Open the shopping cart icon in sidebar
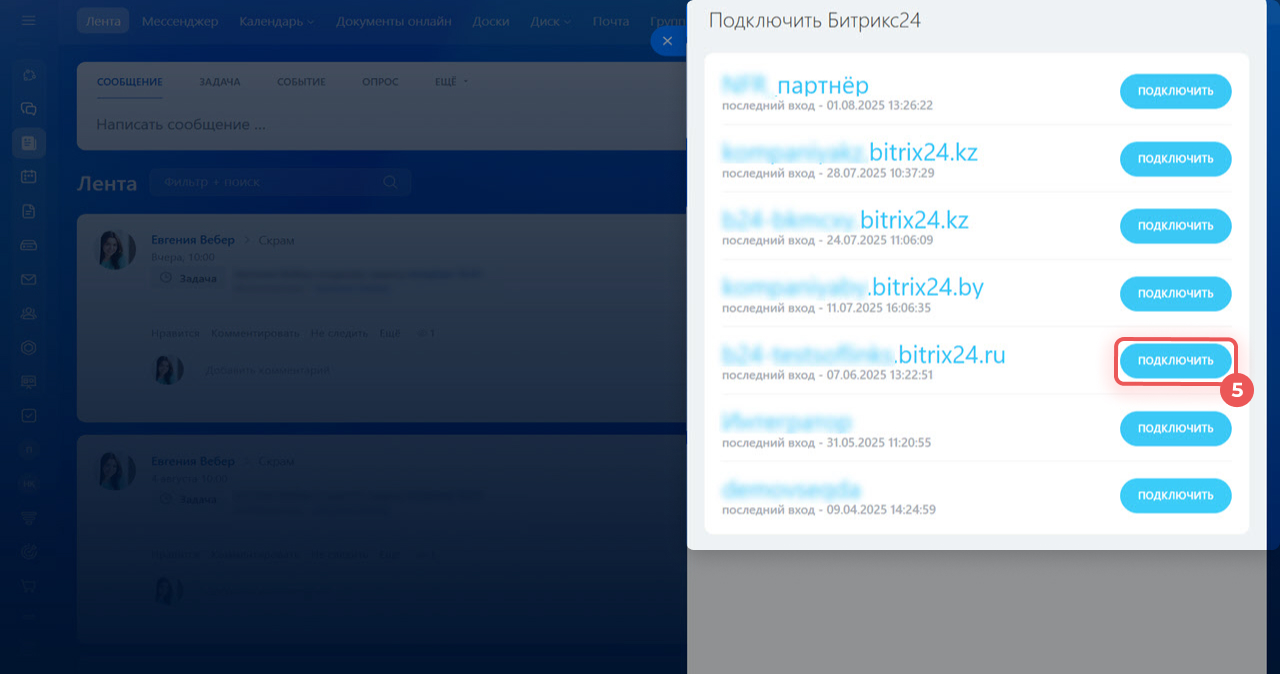This screenshot has height=674, width=1280. point(29,585)
